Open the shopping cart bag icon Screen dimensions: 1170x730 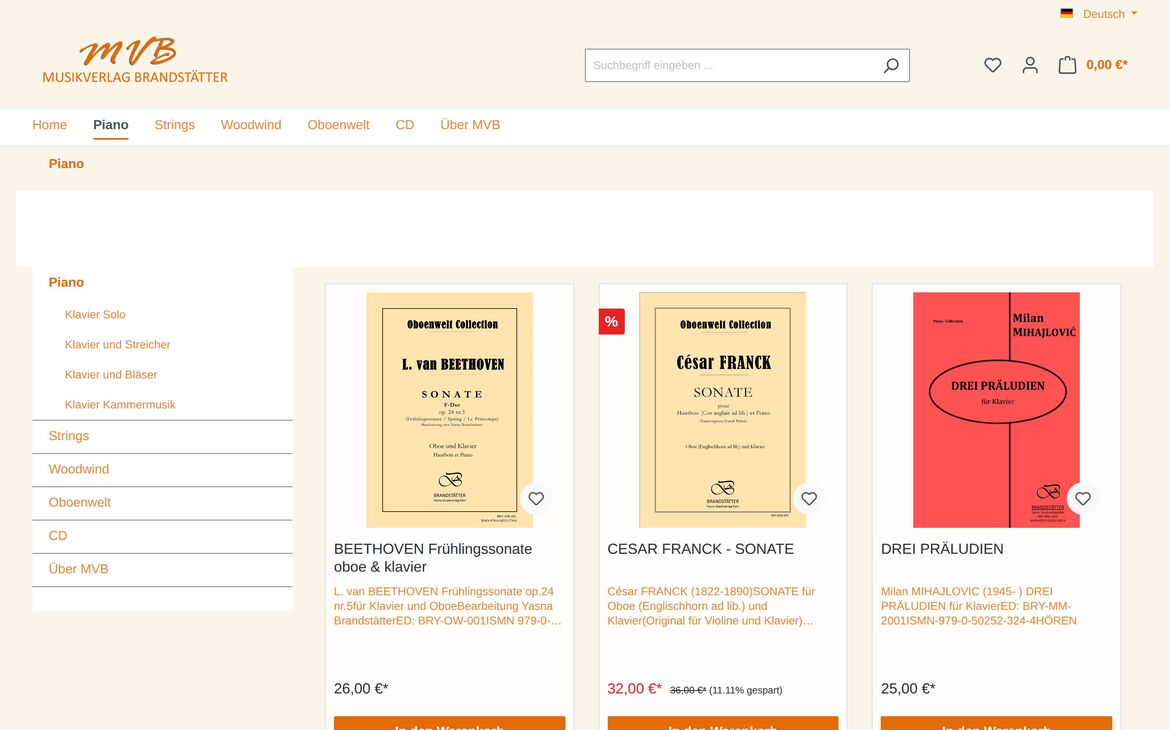[x=1067, y=65]
